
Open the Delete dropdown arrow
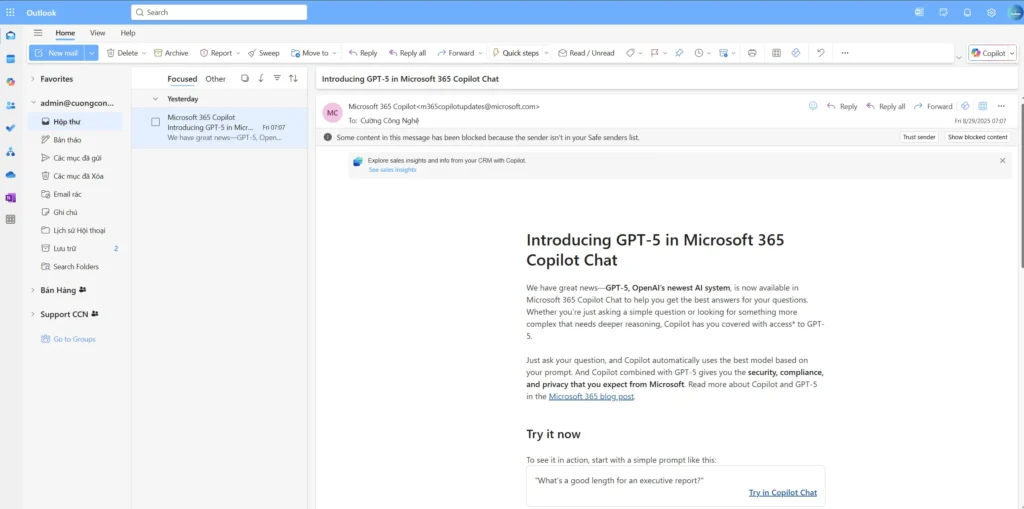144,53
